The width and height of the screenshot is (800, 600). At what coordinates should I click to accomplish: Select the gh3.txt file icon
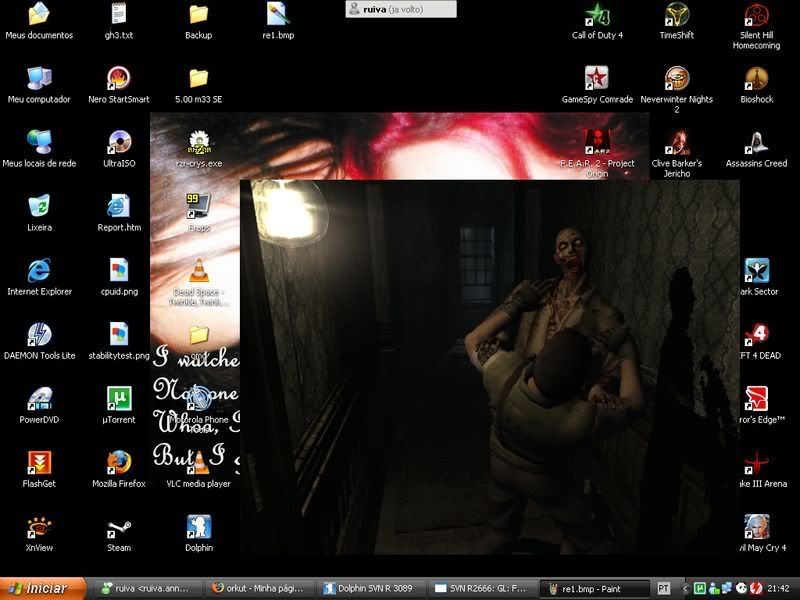coord(119,14)
